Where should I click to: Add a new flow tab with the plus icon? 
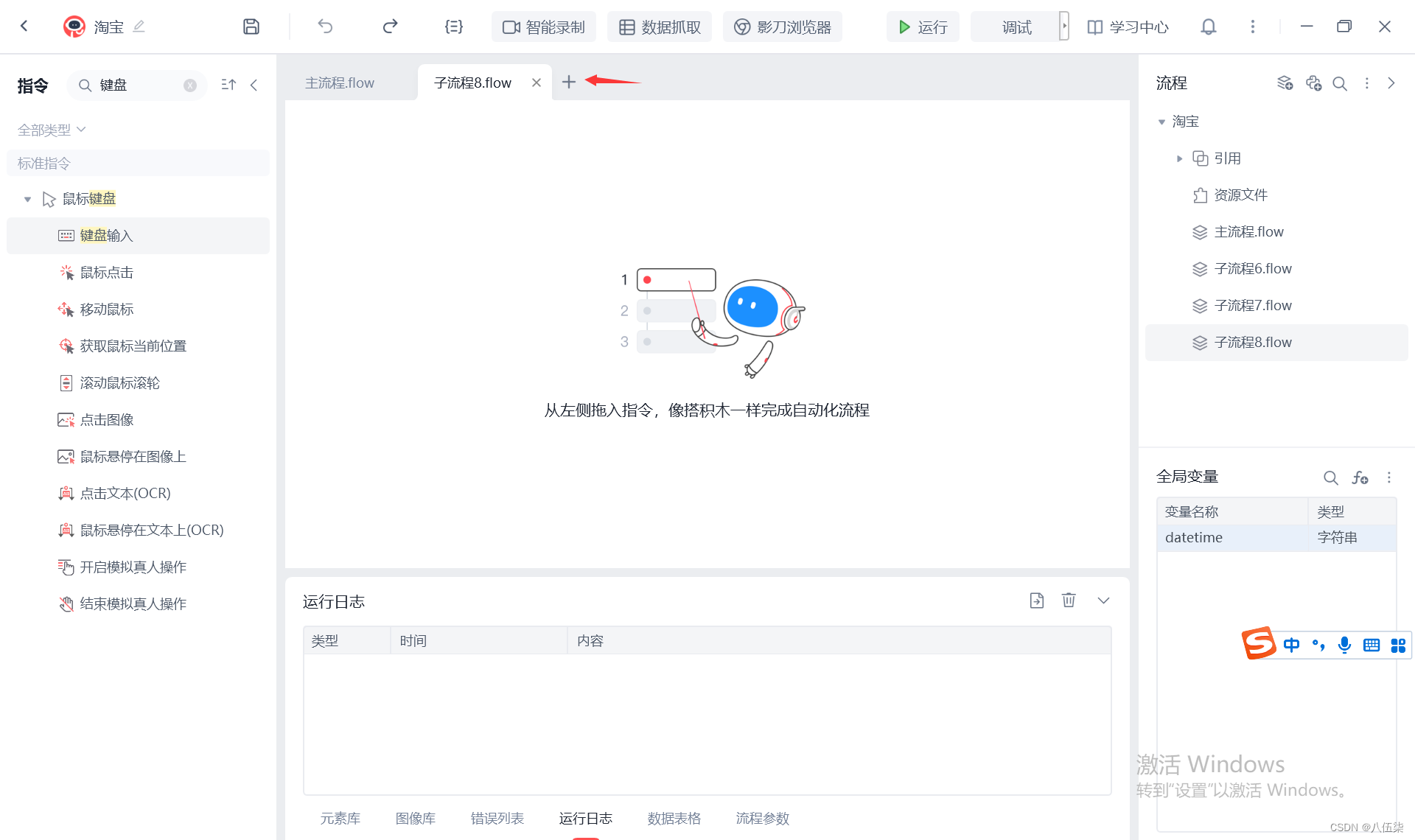point(568,83)
